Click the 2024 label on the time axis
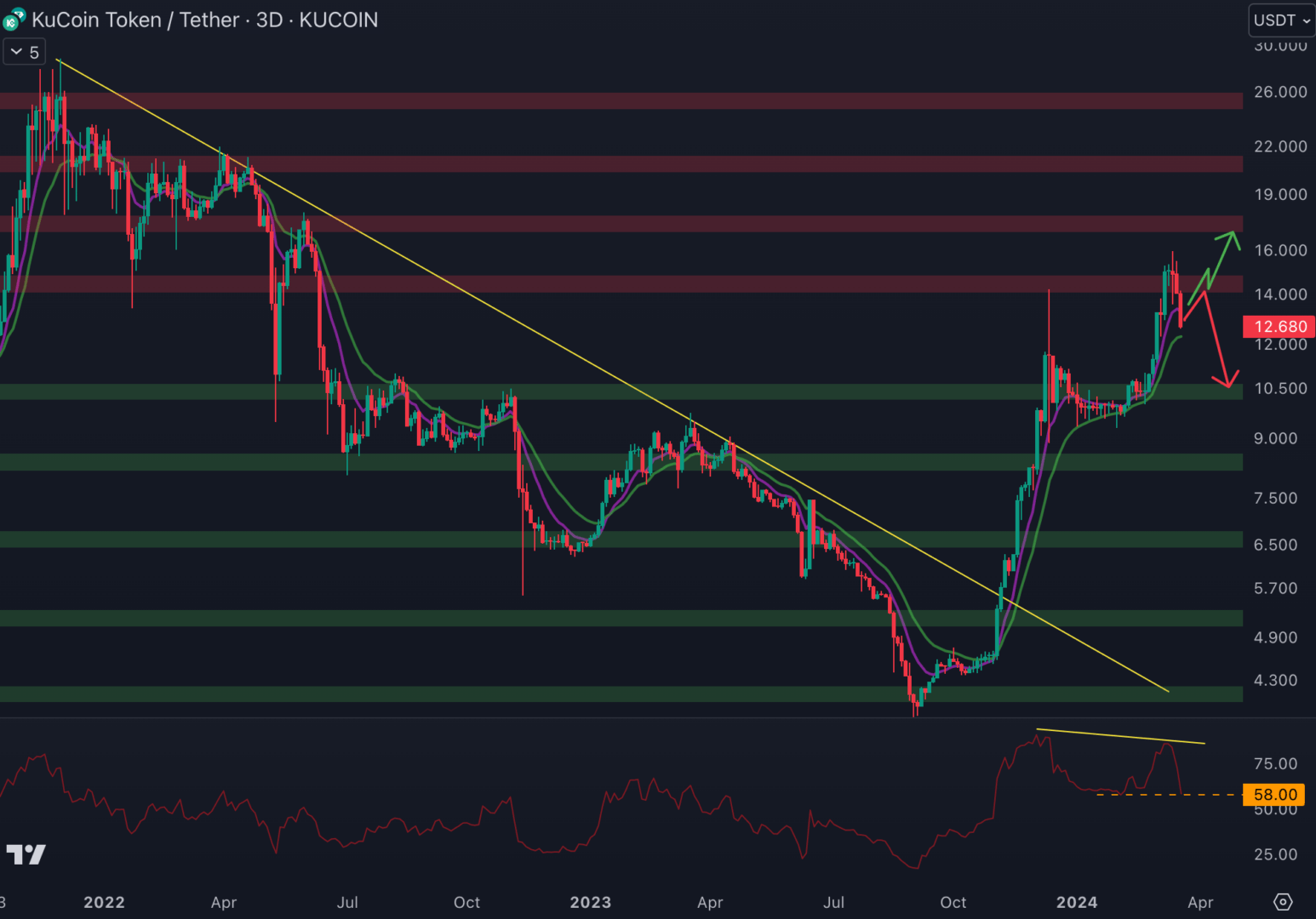 click(x=1076, y=902)
